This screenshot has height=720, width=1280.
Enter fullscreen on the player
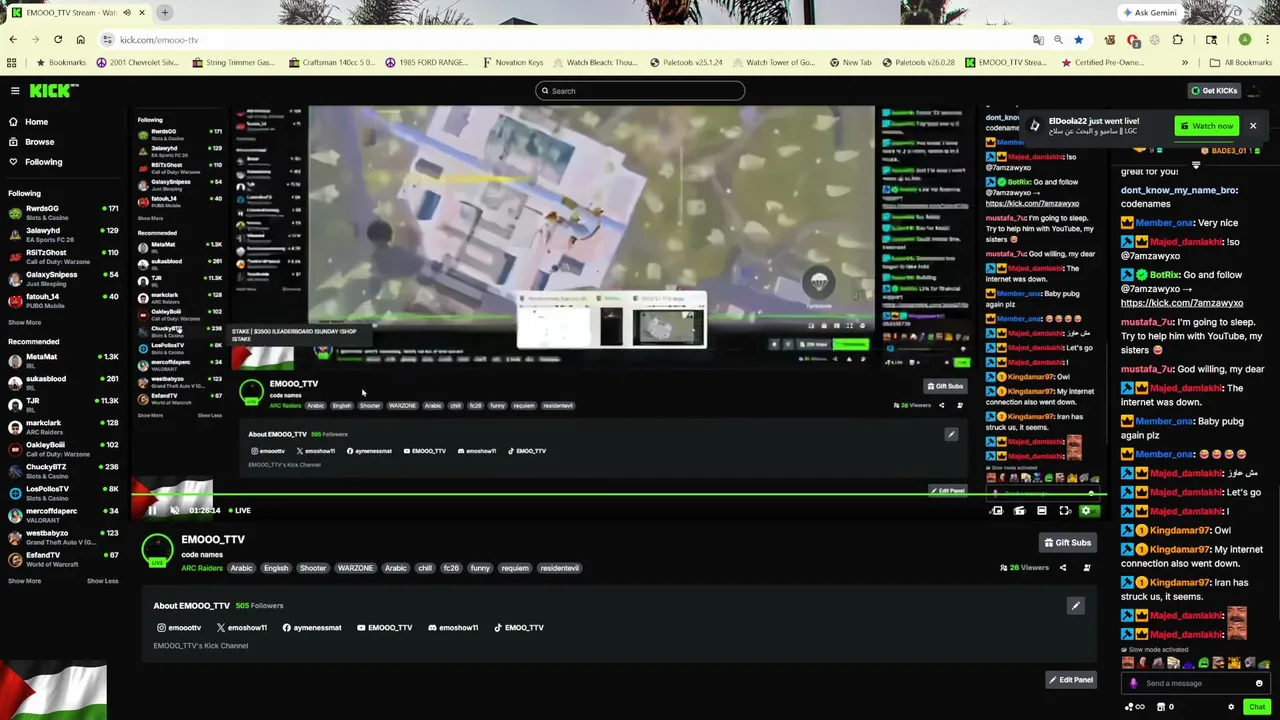pyautogui.click(x=1065, y=510)
